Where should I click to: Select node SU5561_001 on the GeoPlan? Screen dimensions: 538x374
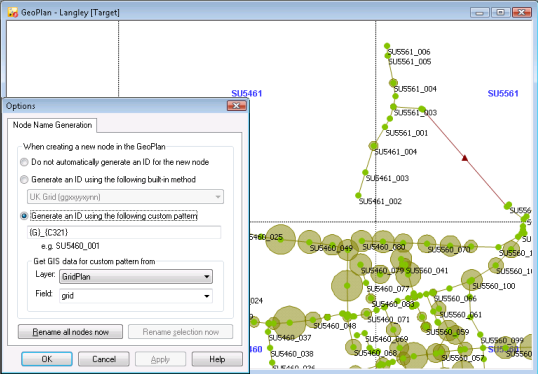click(385, 127)
